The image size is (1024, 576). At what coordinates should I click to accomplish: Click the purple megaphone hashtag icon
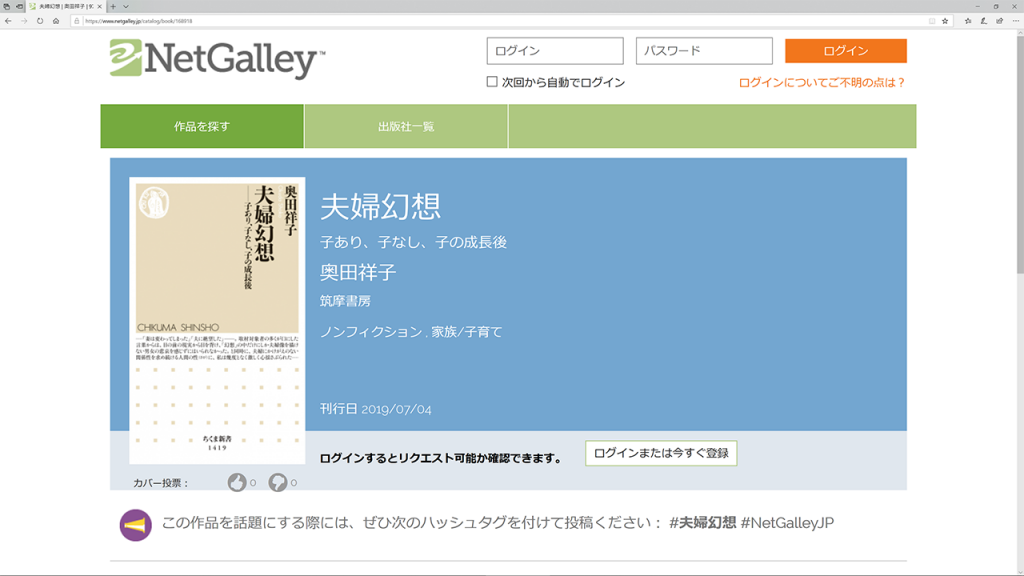135,525
